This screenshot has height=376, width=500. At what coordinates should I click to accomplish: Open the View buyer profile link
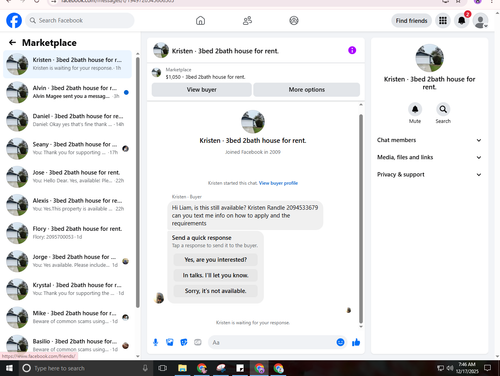[278, 183]
